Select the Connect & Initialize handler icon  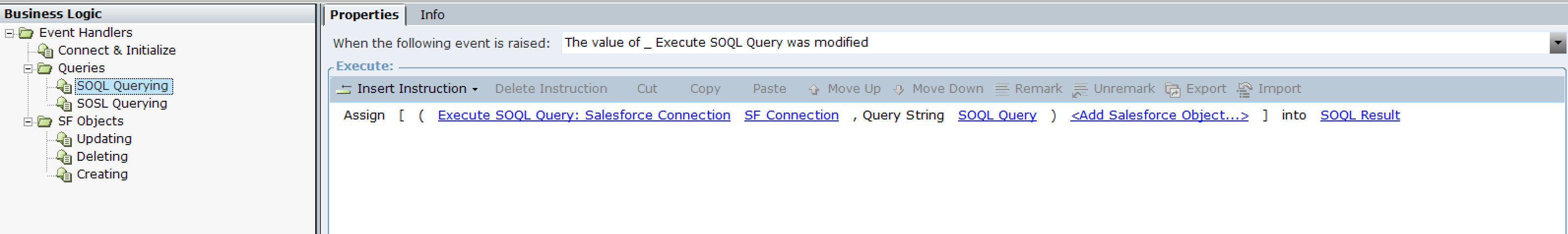point(46,51)
